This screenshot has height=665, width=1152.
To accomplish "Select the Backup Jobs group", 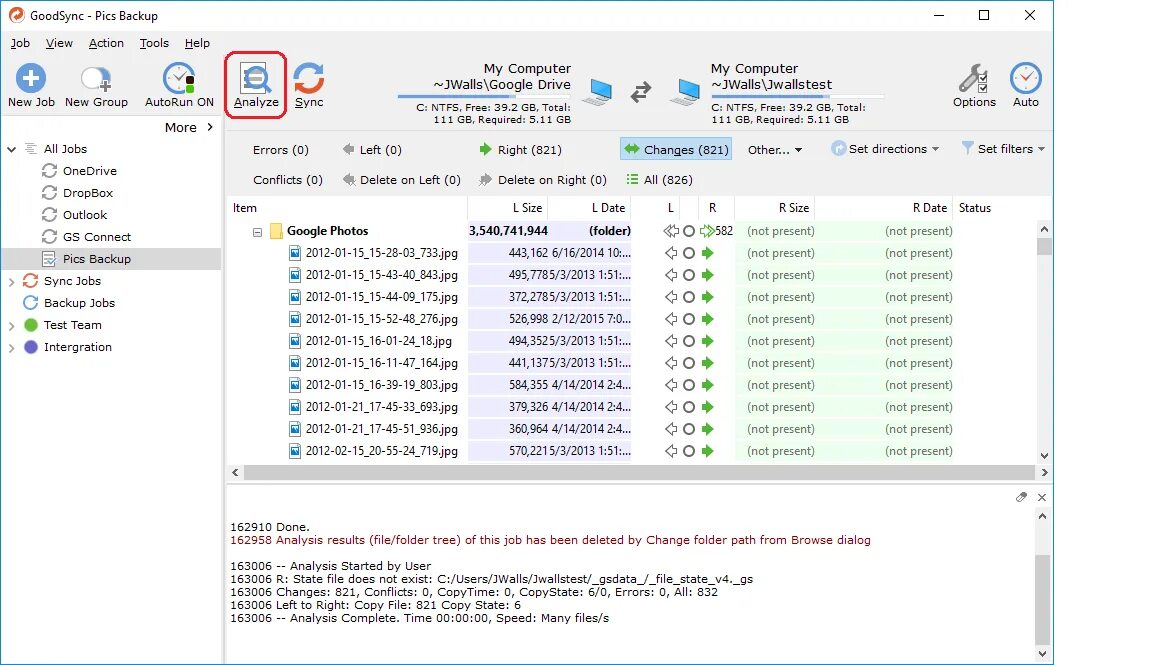I will (79, 303).
